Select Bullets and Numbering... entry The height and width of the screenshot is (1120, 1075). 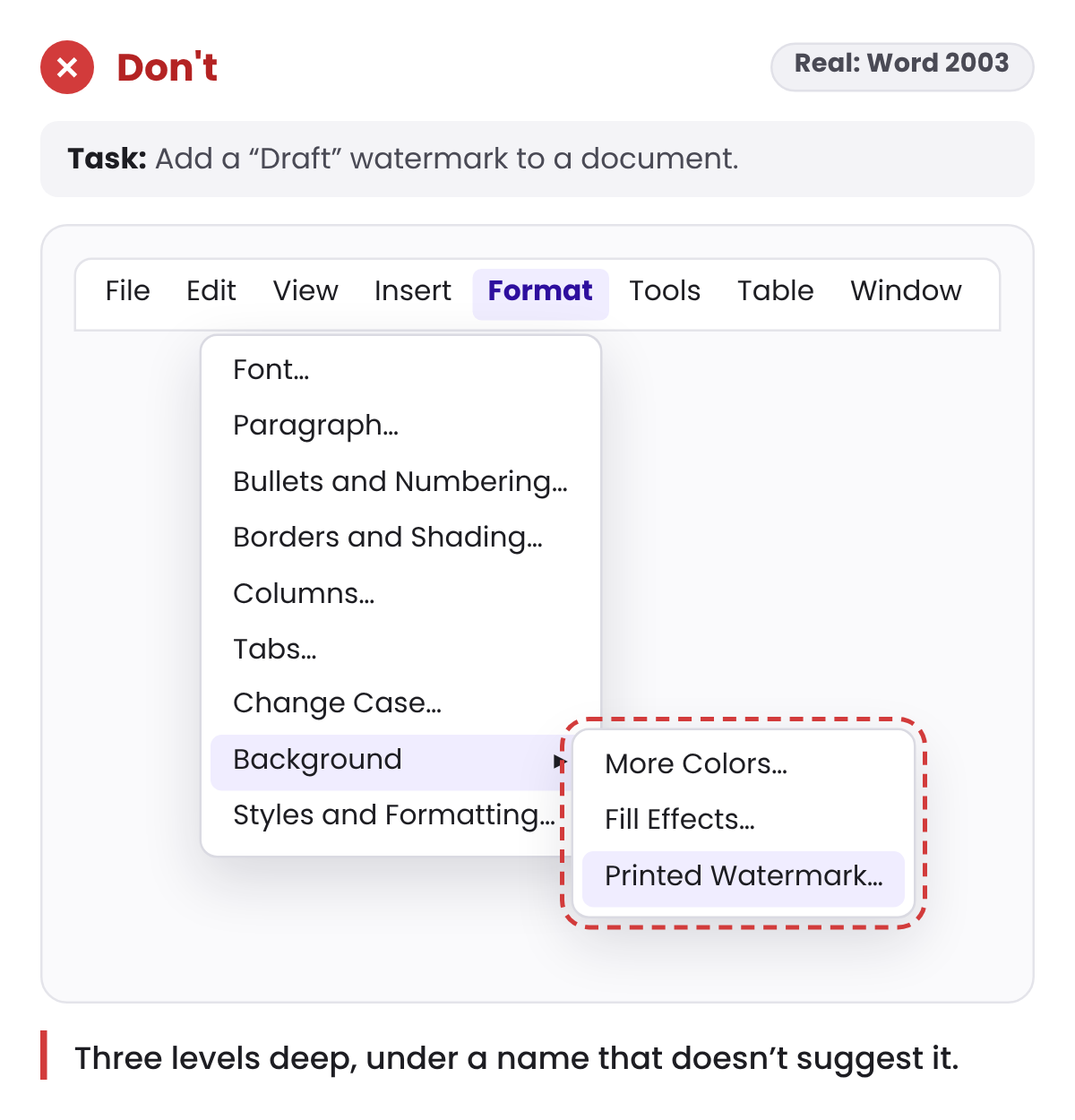[x=400, y=482]
